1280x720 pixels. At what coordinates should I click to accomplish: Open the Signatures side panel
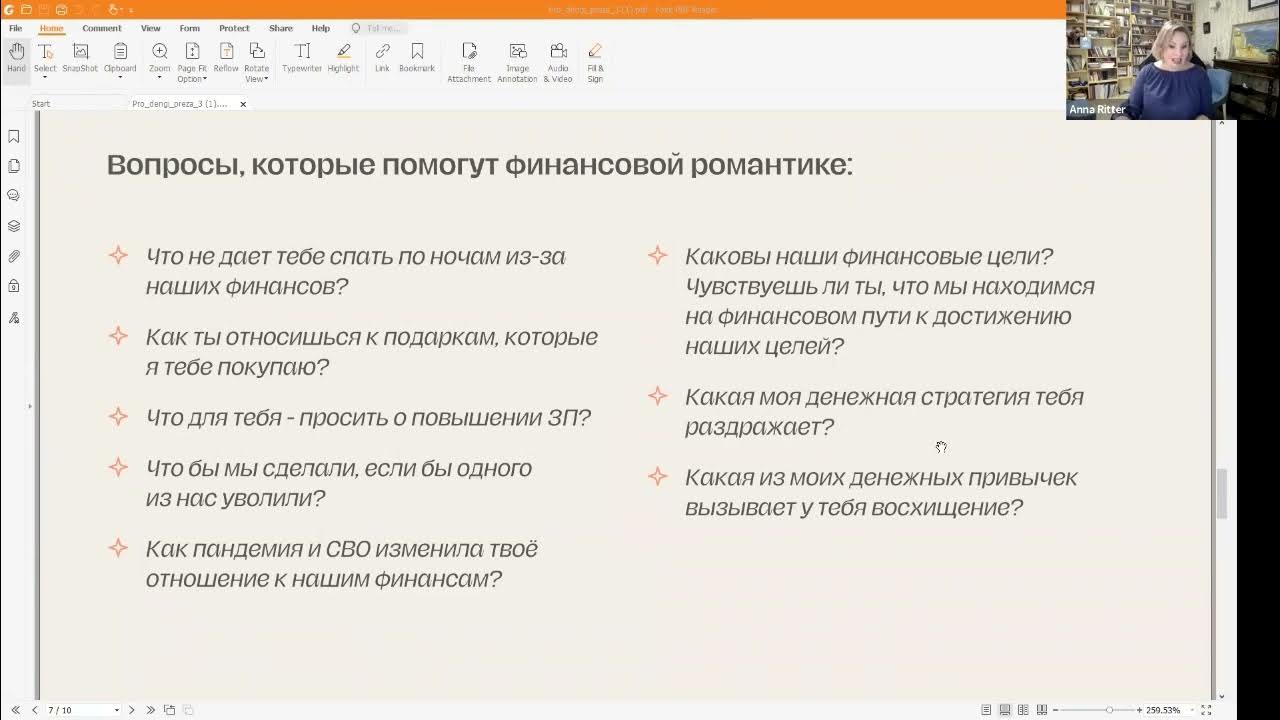[14, 317]
